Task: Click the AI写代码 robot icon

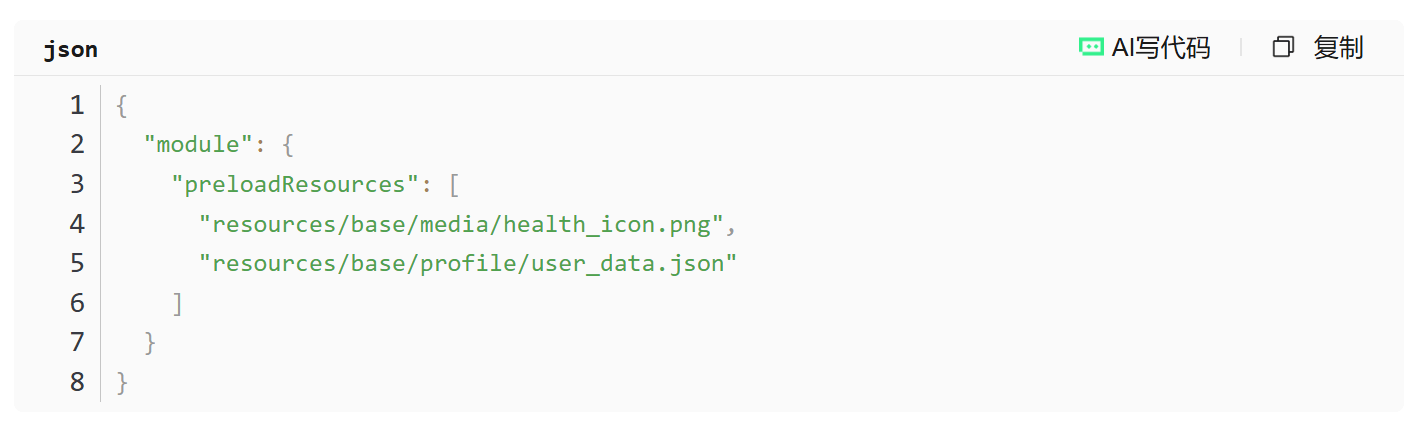Action: (x=1092, y=47)
